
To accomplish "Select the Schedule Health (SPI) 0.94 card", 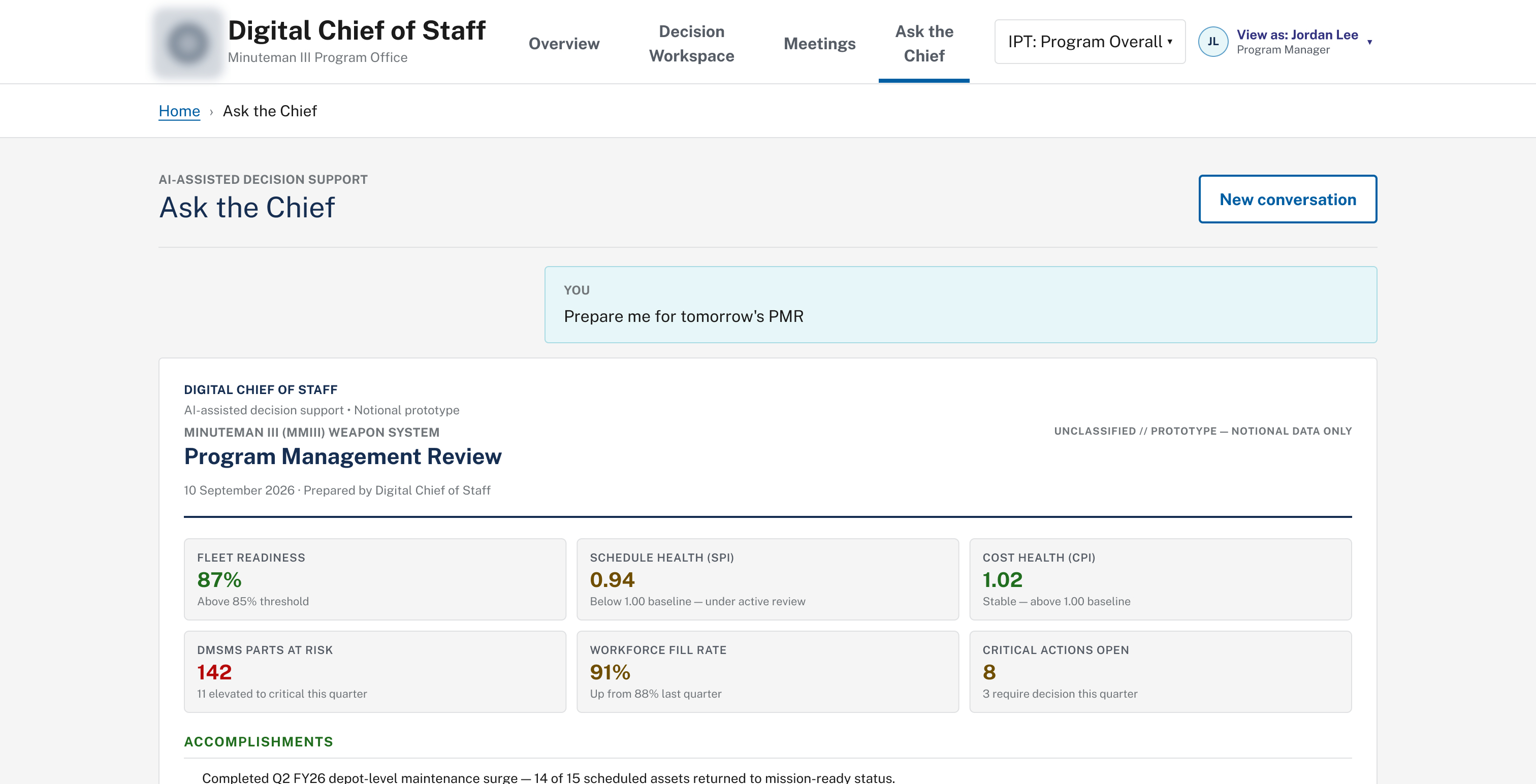I will [767, 579].
